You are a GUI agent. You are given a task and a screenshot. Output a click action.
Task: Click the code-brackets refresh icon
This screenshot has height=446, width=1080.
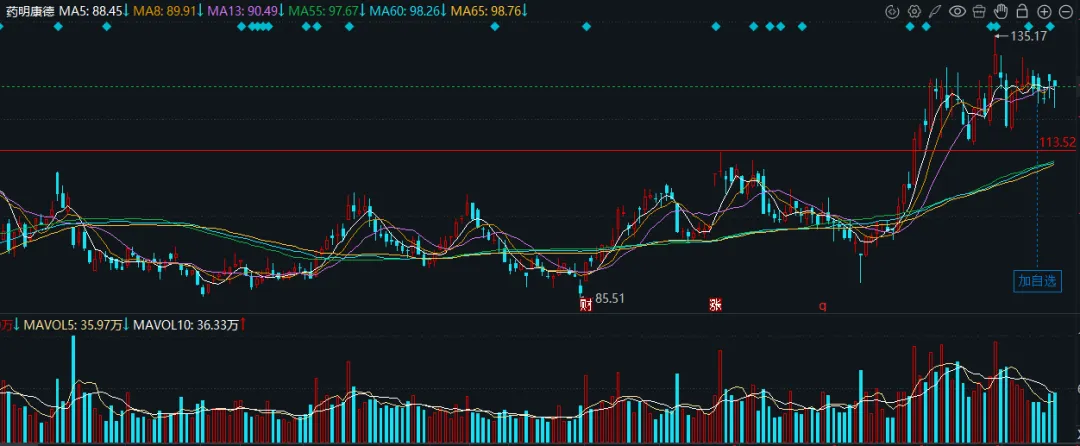point(893,11)
